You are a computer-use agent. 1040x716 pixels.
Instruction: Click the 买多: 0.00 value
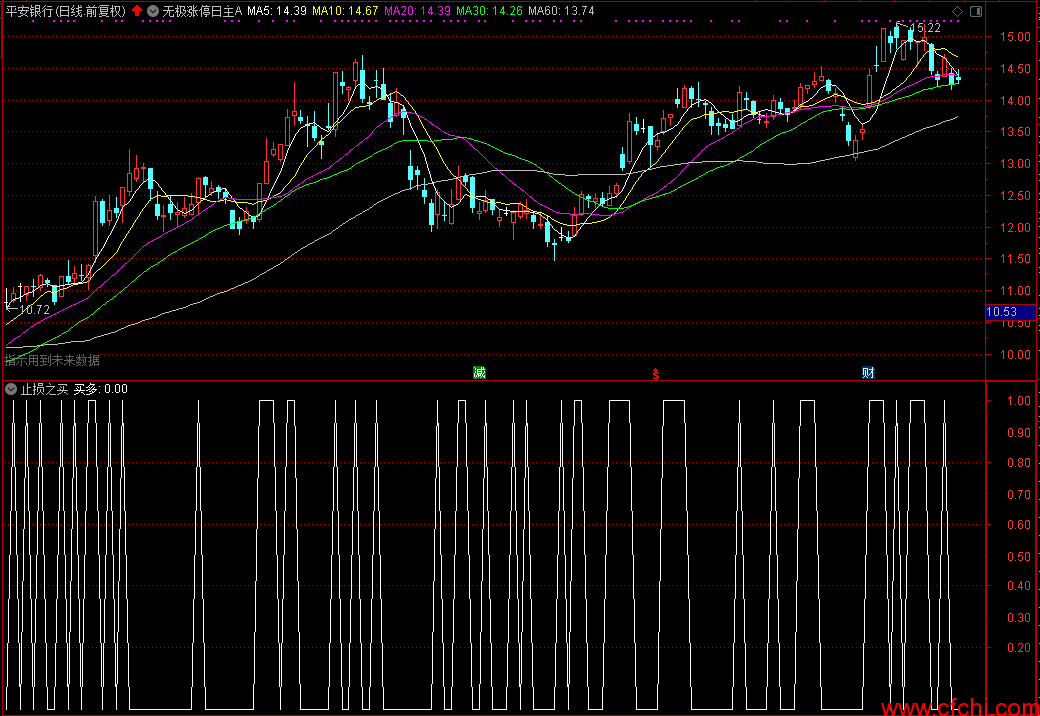(x=100, y=389)
